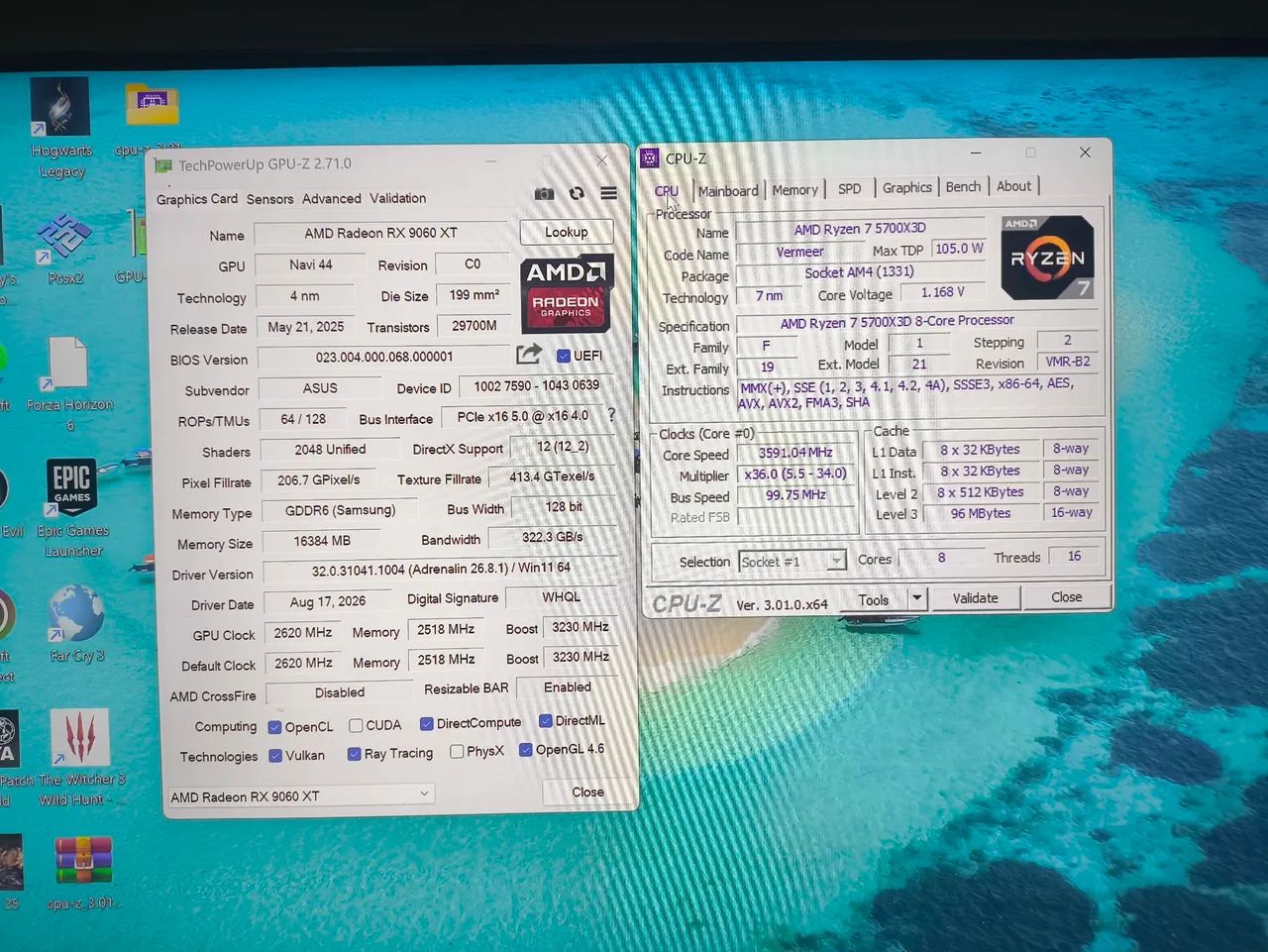Viewport: 1268px width, 952px height.
Task: Switch to the Graphics tab in CPU-Z
Action: click(x=906, y=187)
